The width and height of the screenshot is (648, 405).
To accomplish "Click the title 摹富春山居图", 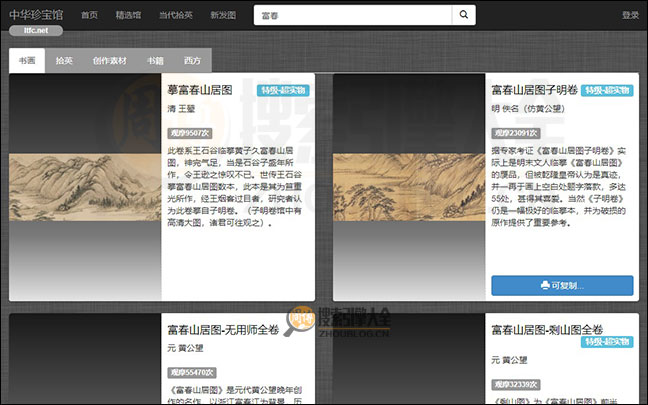I will (x=200, y=90).
